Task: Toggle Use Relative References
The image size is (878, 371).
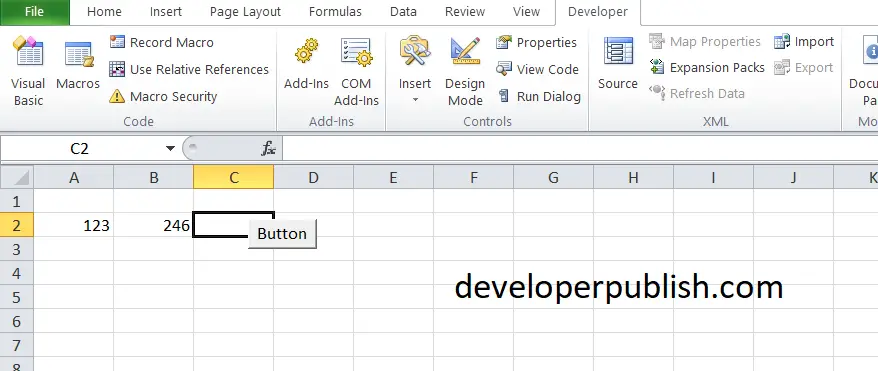Action: point(189,69)
